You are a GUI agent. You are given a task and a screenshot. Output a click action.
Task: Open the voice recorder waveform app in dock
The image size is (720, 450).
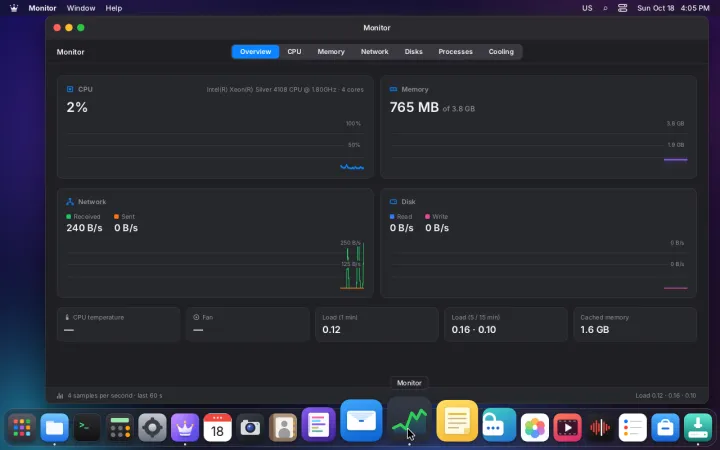600,428
